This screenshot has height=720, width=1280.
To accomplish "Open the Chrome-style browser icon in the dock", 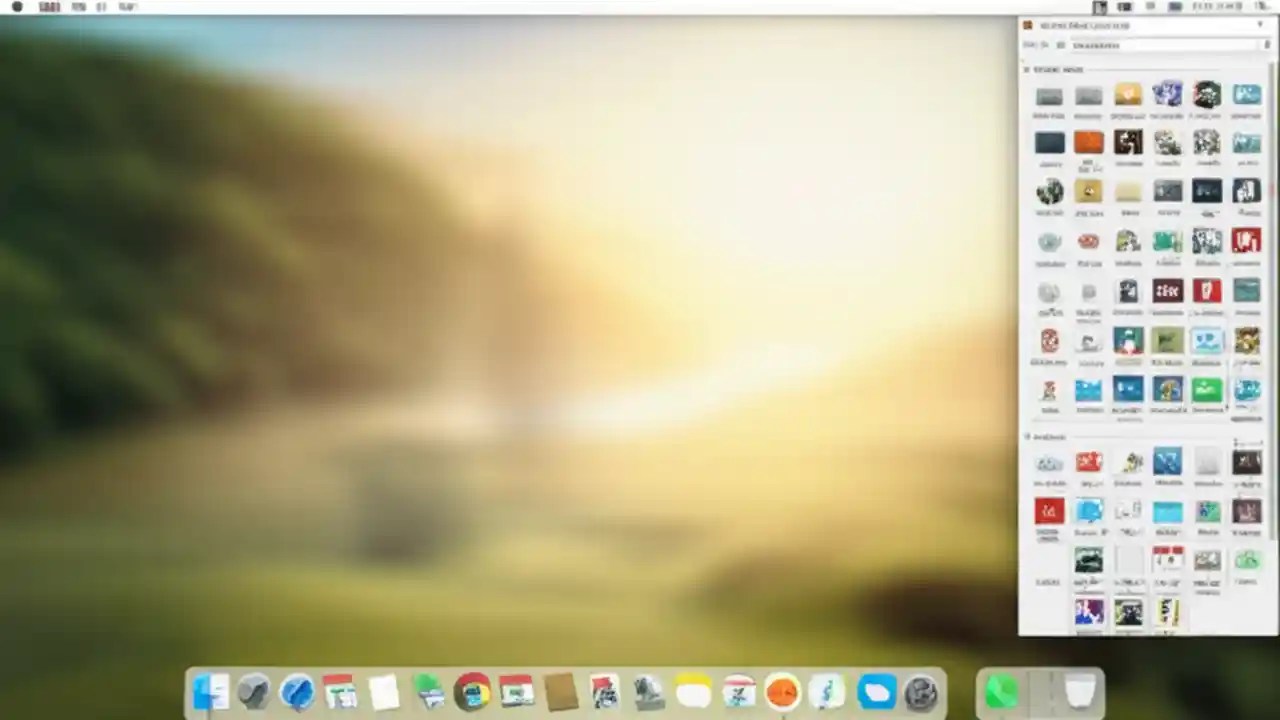I will click(x=472, y=690).
